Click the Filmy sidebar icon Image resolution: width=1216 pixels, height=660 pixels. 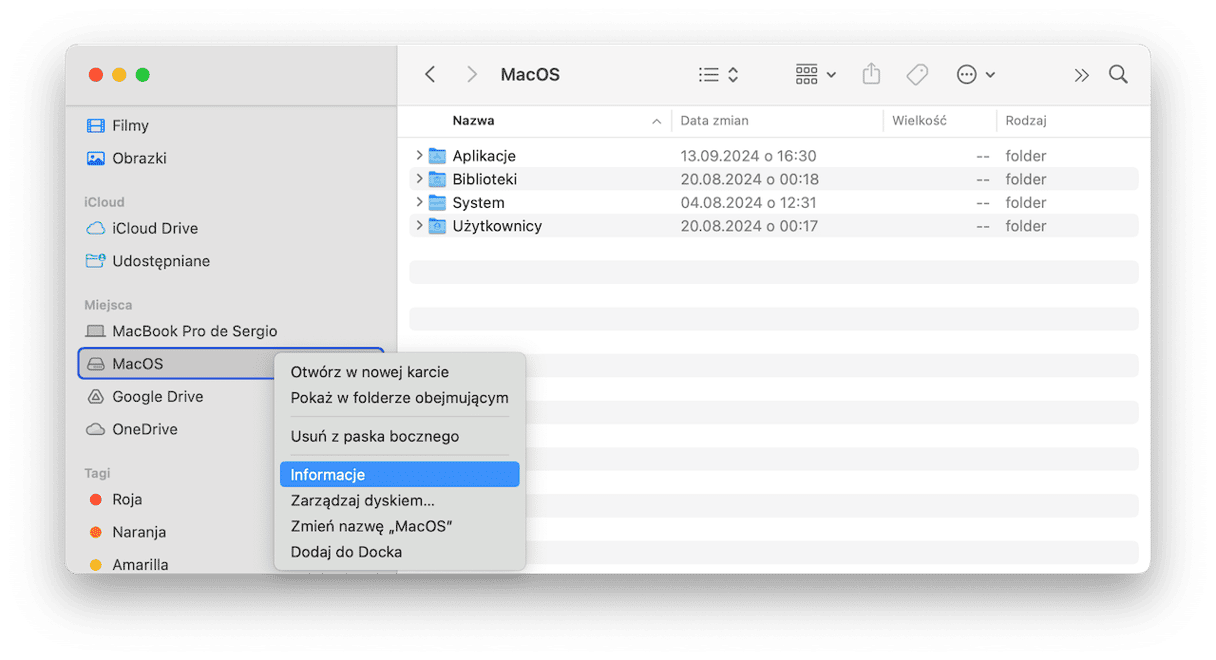click(96, 126)
